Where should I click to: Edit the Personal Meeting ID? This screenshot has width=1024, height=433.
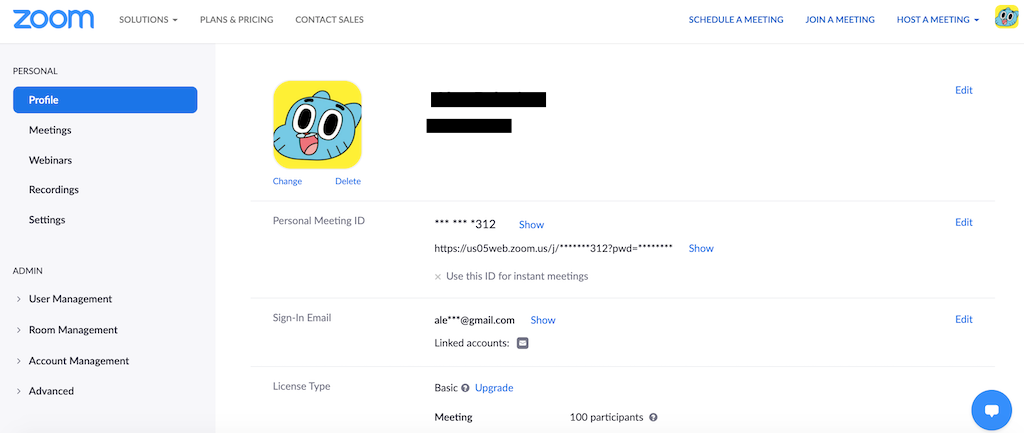click(964, 222)
